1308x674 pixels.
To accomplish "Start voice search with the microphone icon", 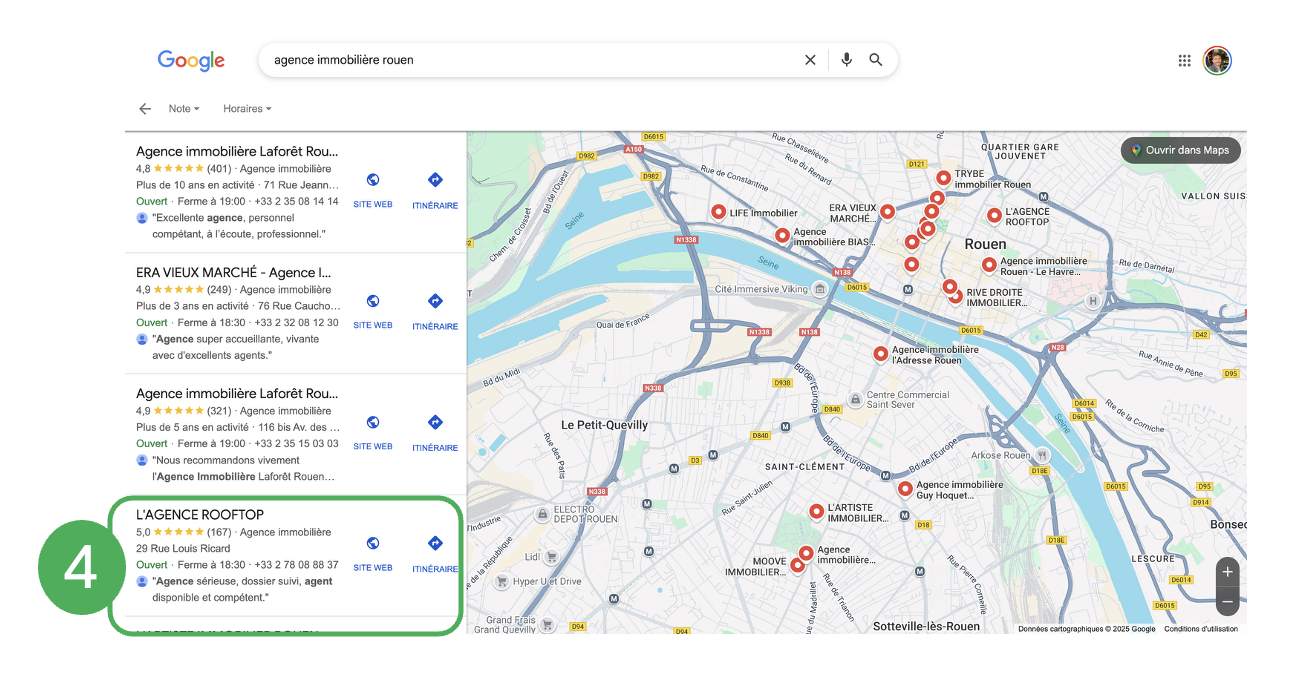I will [846, 60].
